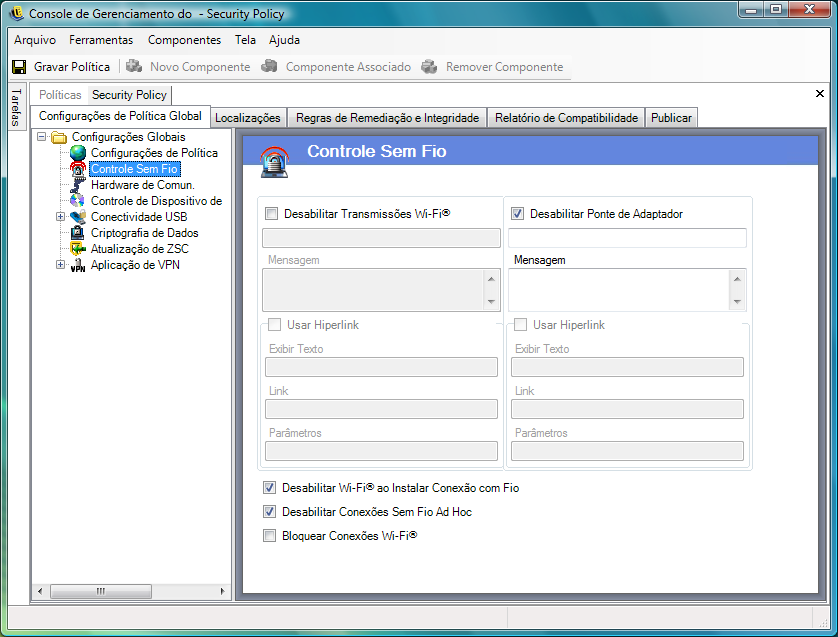Expand the Aplicação de VPN tree node
The height and width of the screenshot is (637, 838).
[x=60, y=265]
